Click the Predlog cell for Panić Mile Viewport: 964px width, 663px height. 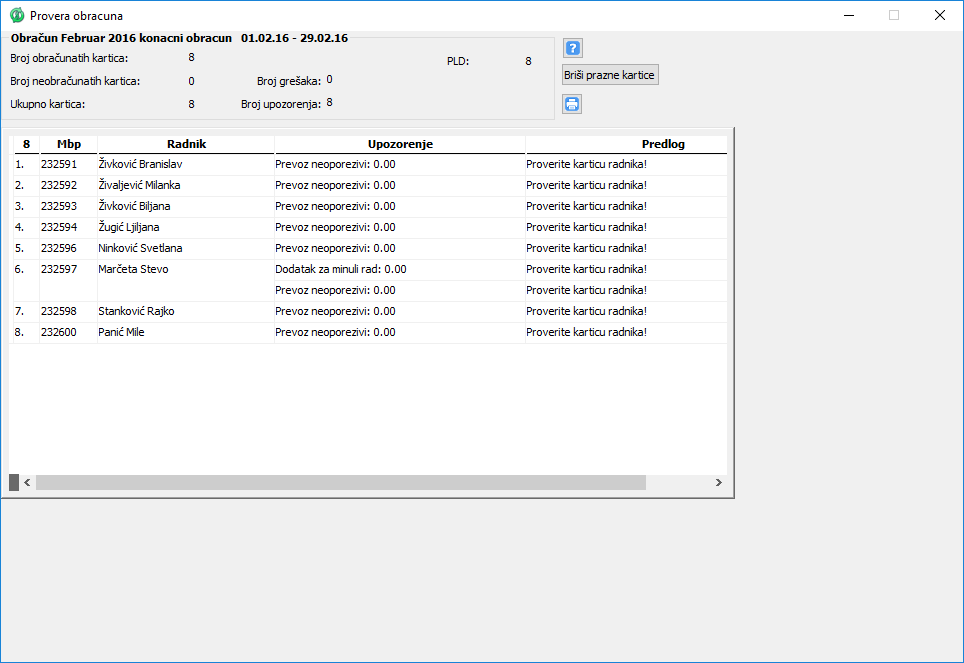586,332
